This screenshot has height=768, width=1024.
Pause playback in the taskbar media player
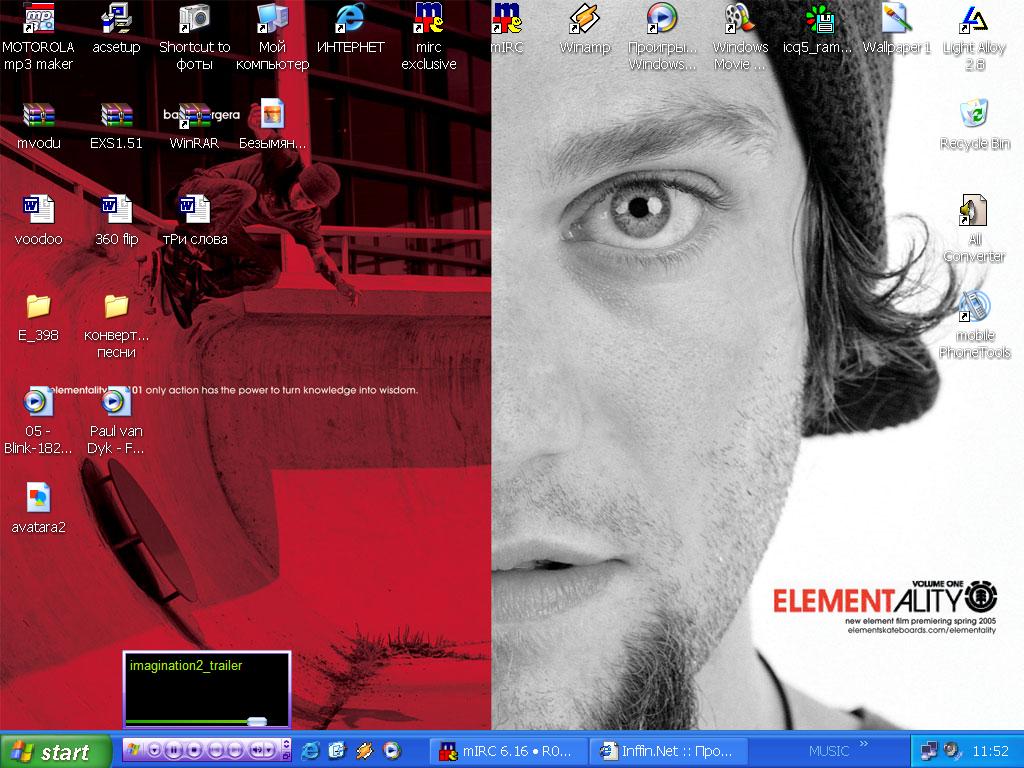tap(174, 750)
